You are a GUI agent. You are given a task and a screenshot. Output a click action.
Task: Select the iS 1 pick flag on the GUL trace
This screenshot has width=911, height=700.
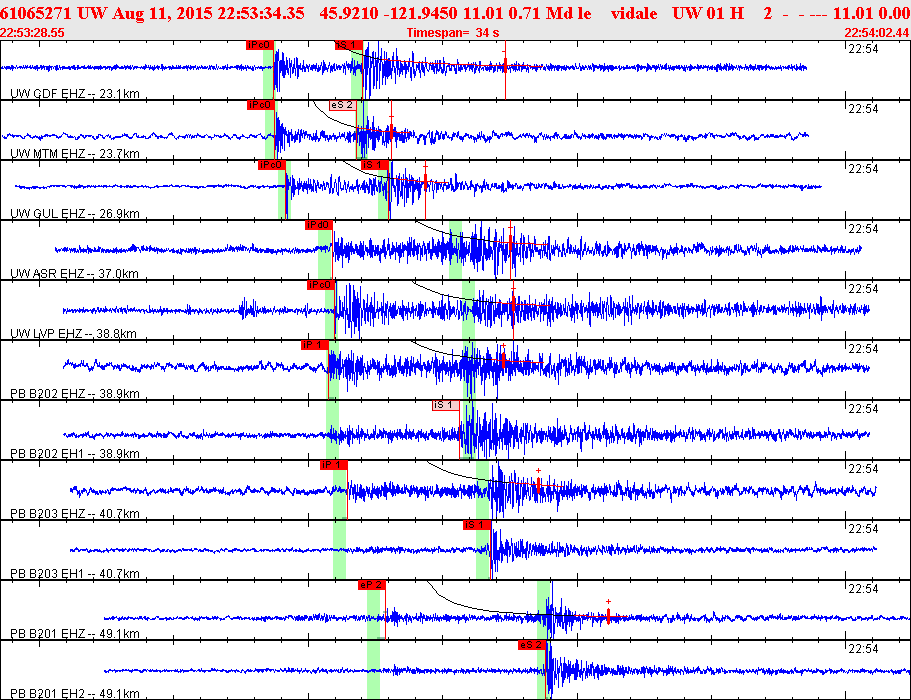(375, 165)
